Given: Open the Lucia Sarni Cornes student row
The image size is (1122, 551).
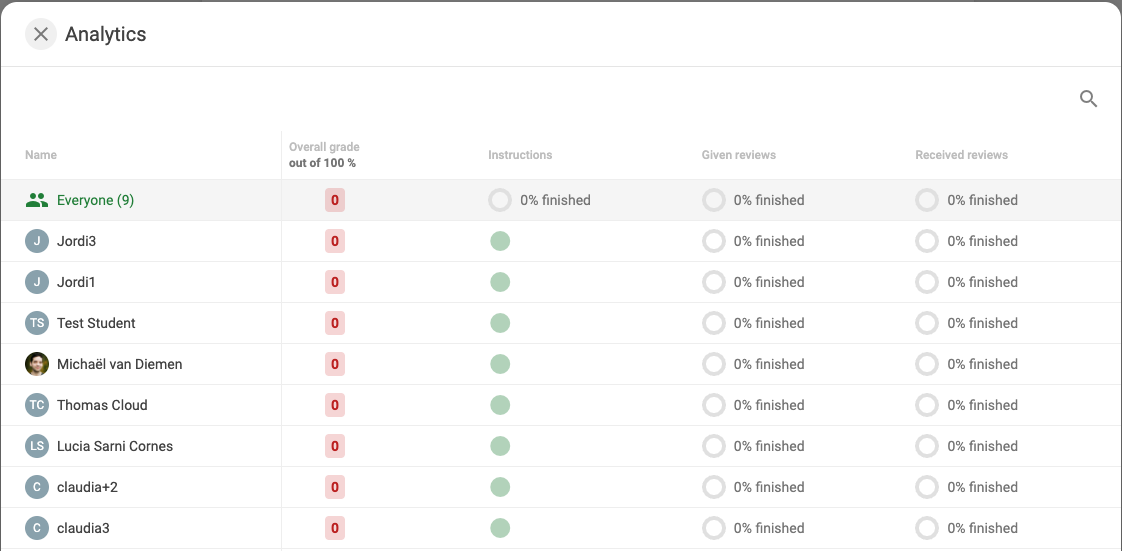Looking at the screenshot, I should pyautogui.click(x=561, y=446).
